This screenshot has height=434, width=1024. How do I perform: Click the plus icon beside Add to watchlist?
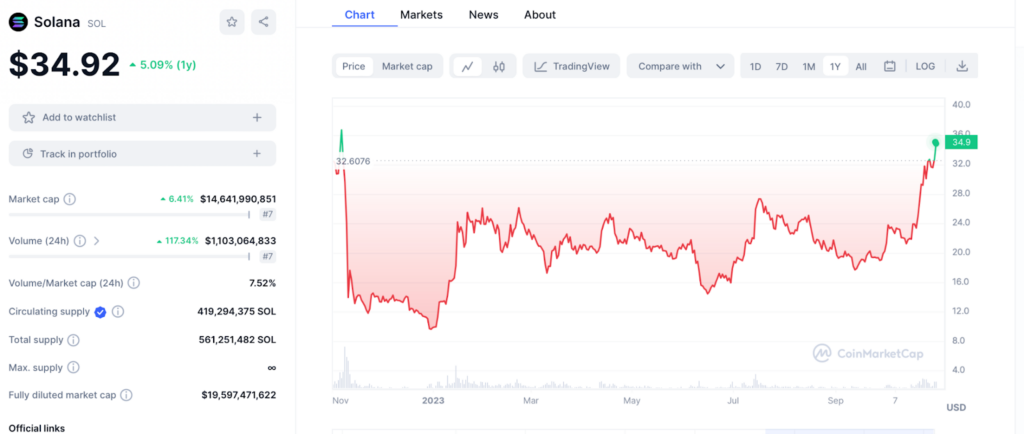[x=257, y=117]
